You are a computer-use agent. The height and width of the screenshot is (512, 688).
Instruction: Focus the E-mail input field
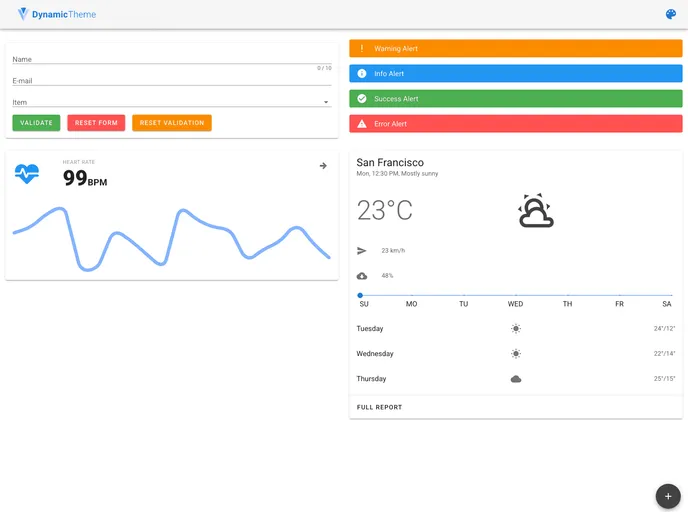pyautogui.click(x=172, y=81)
